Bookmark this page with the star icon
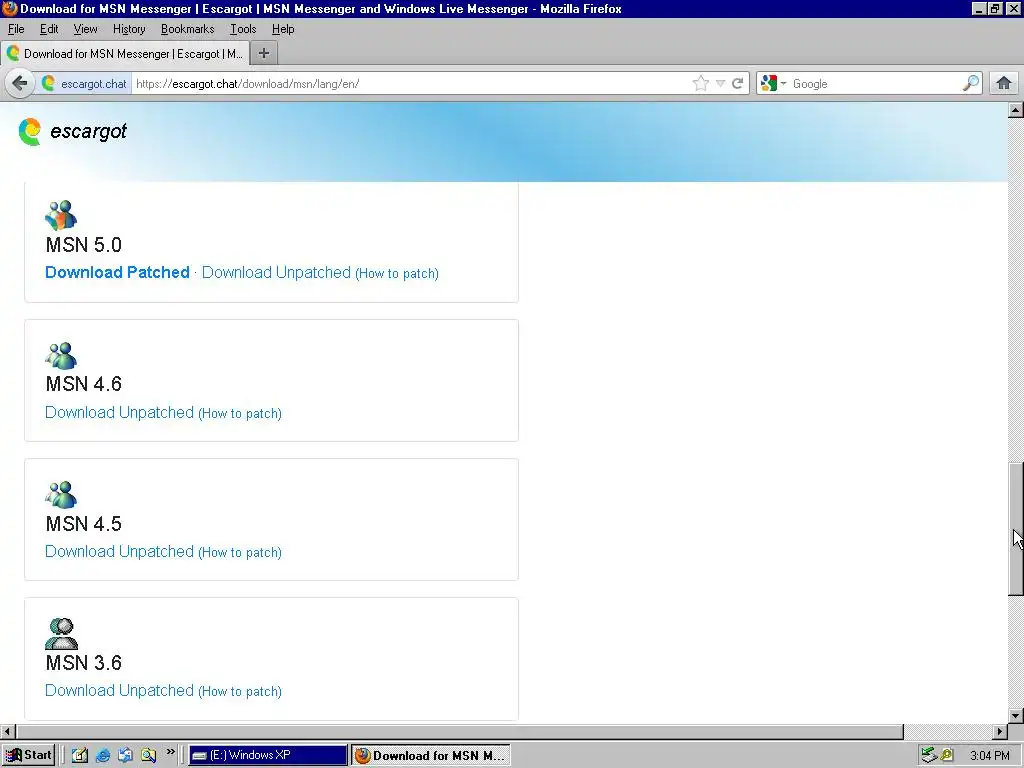1024x768 pixels. point(701,84)
